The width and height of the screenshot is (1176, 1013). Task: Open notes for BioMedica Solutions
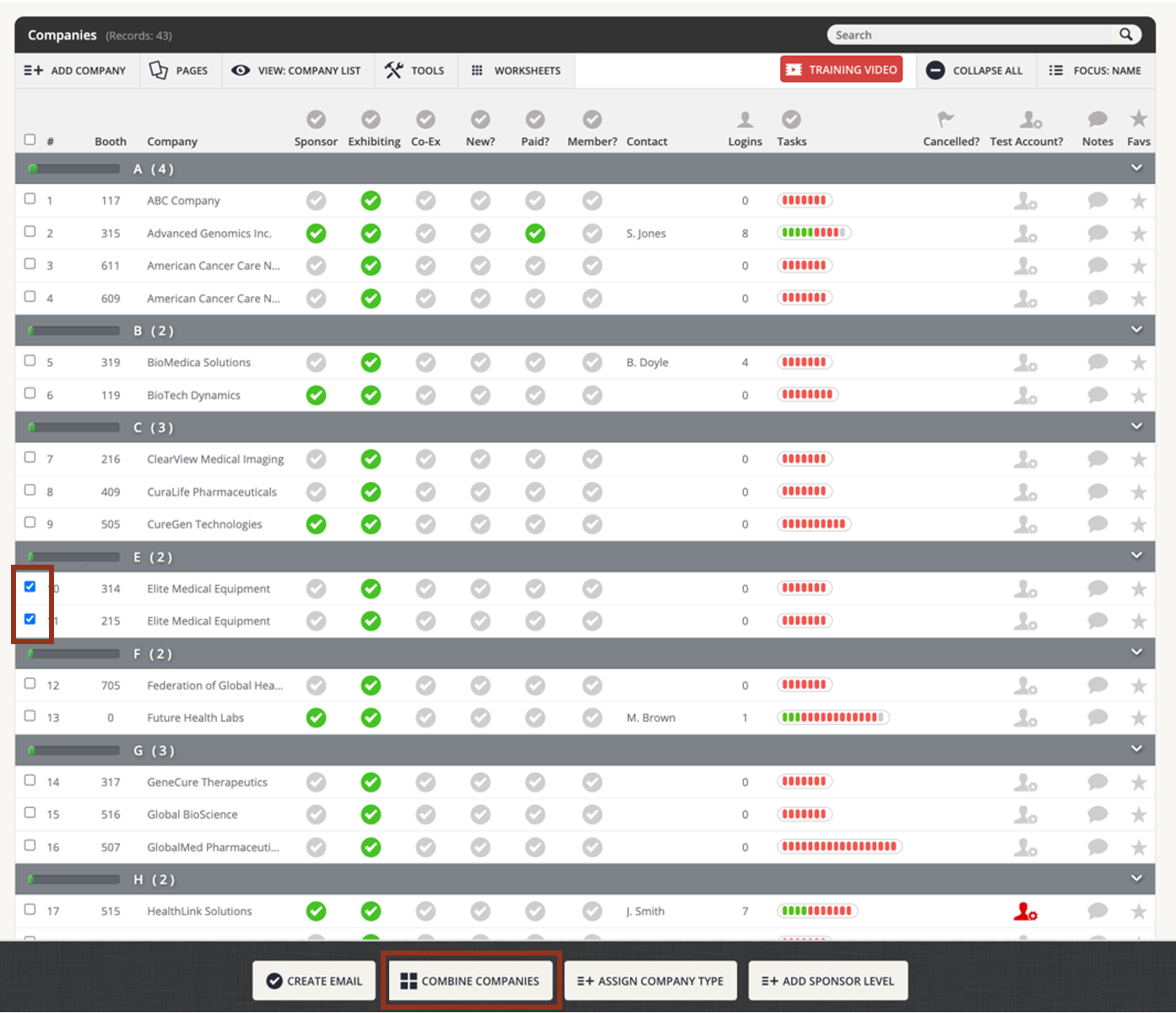coord(1097,363)
